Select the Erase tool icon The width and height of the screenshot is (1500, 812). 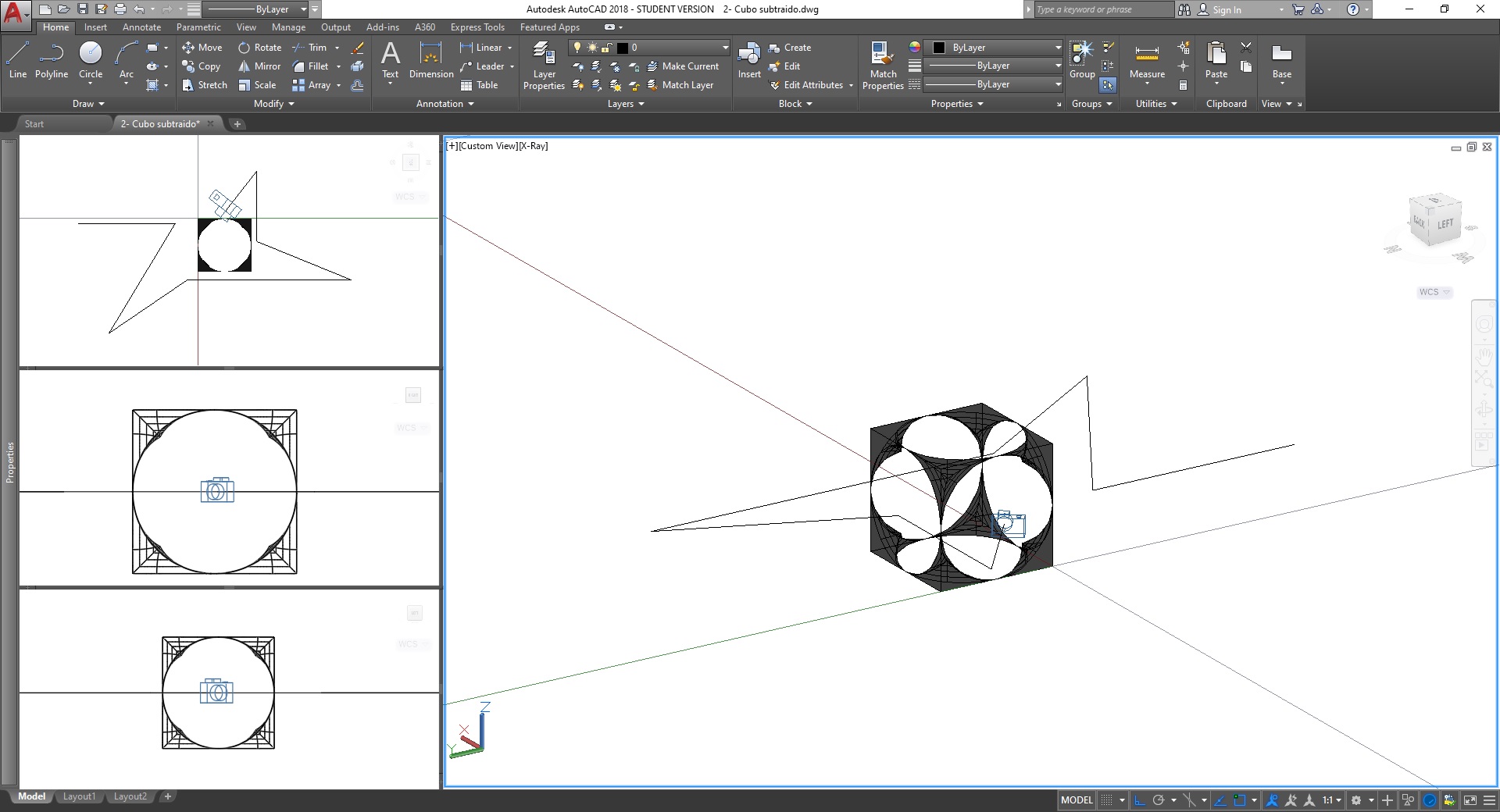(358, 48)
